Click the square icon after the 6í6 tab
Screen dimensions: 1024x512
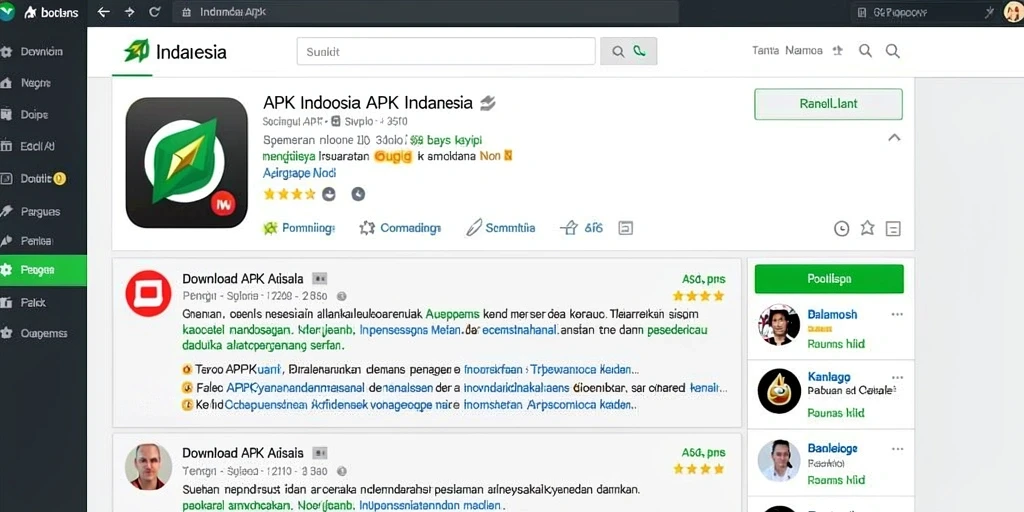[x=626, y=228]
